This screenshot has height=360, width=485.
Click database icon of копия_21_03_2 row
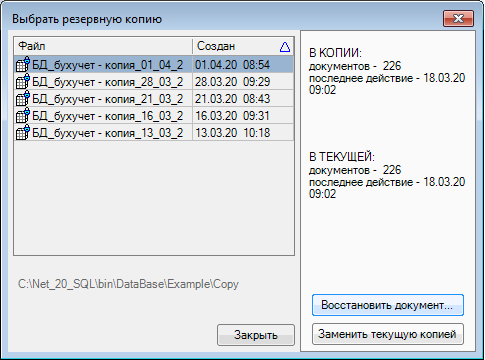click(x=23, y=98)
